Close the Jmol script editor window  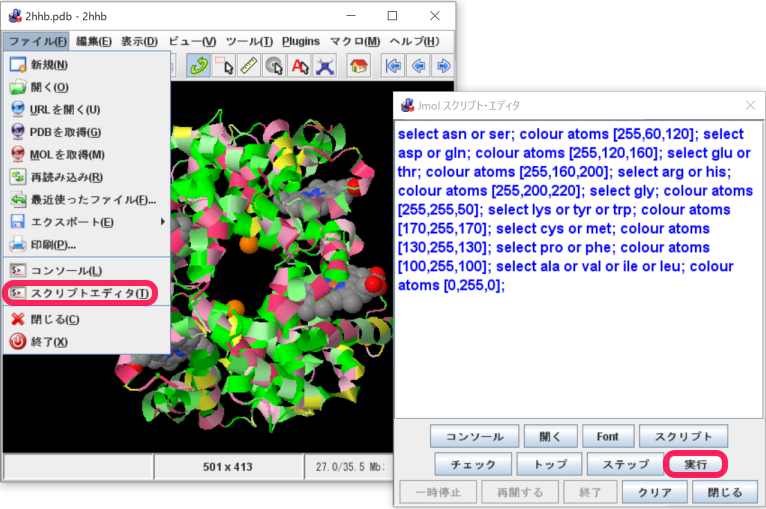750,105
